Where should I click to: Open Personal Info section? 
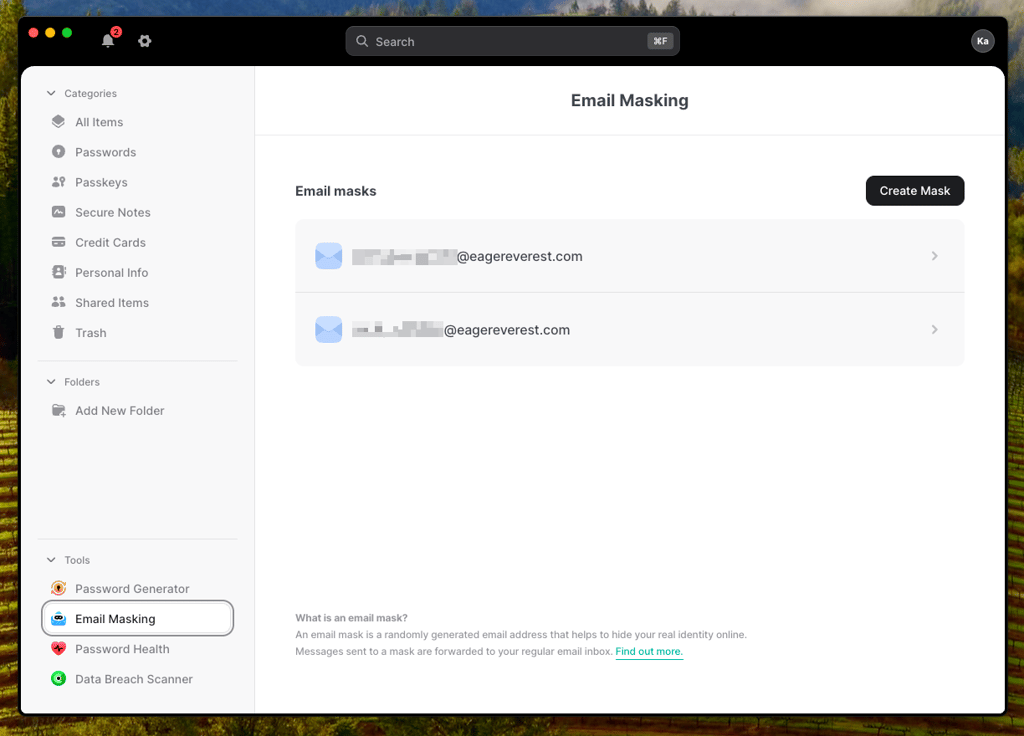(137, 272)
